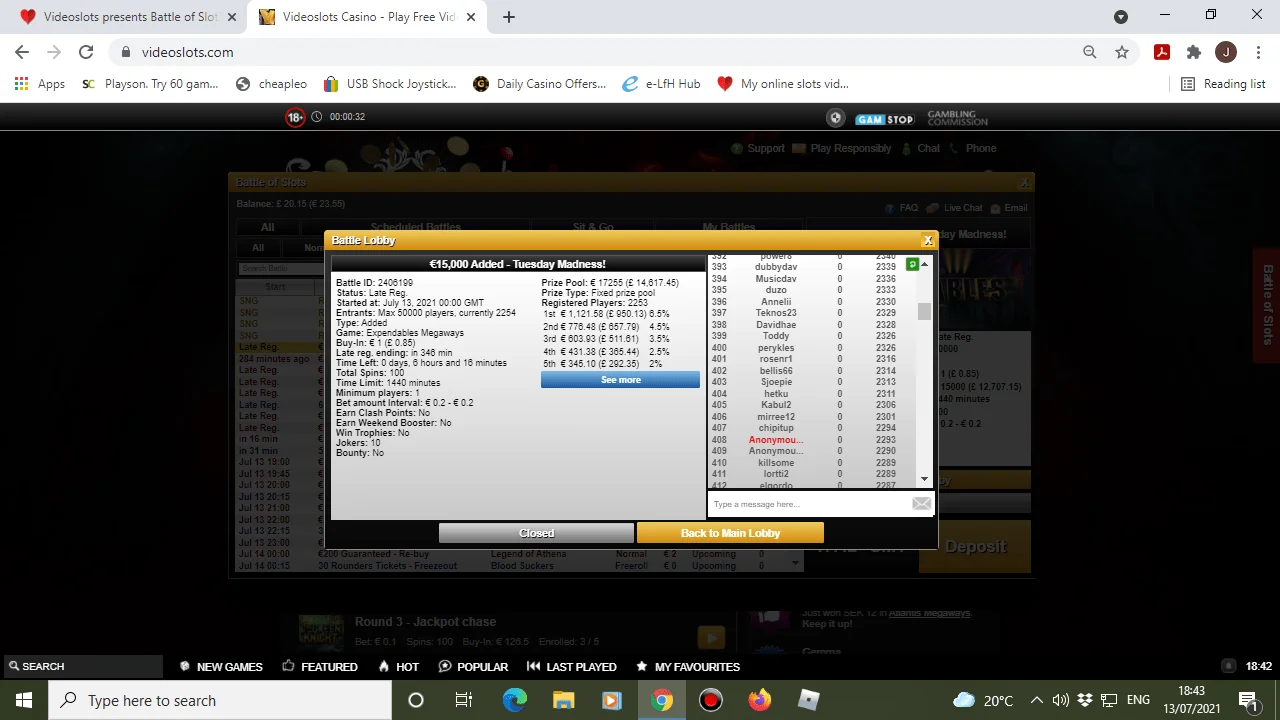Viewport: 1280px width, 720px height.
Task: Select player killsome in leaderboard
Action: (x=776, y=463)
